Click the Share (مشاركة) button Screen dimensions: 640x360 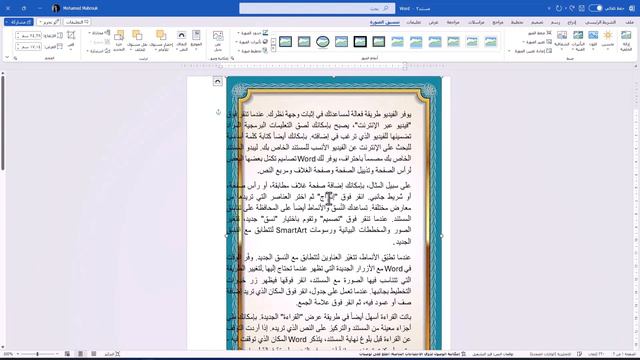pos(19,22)
